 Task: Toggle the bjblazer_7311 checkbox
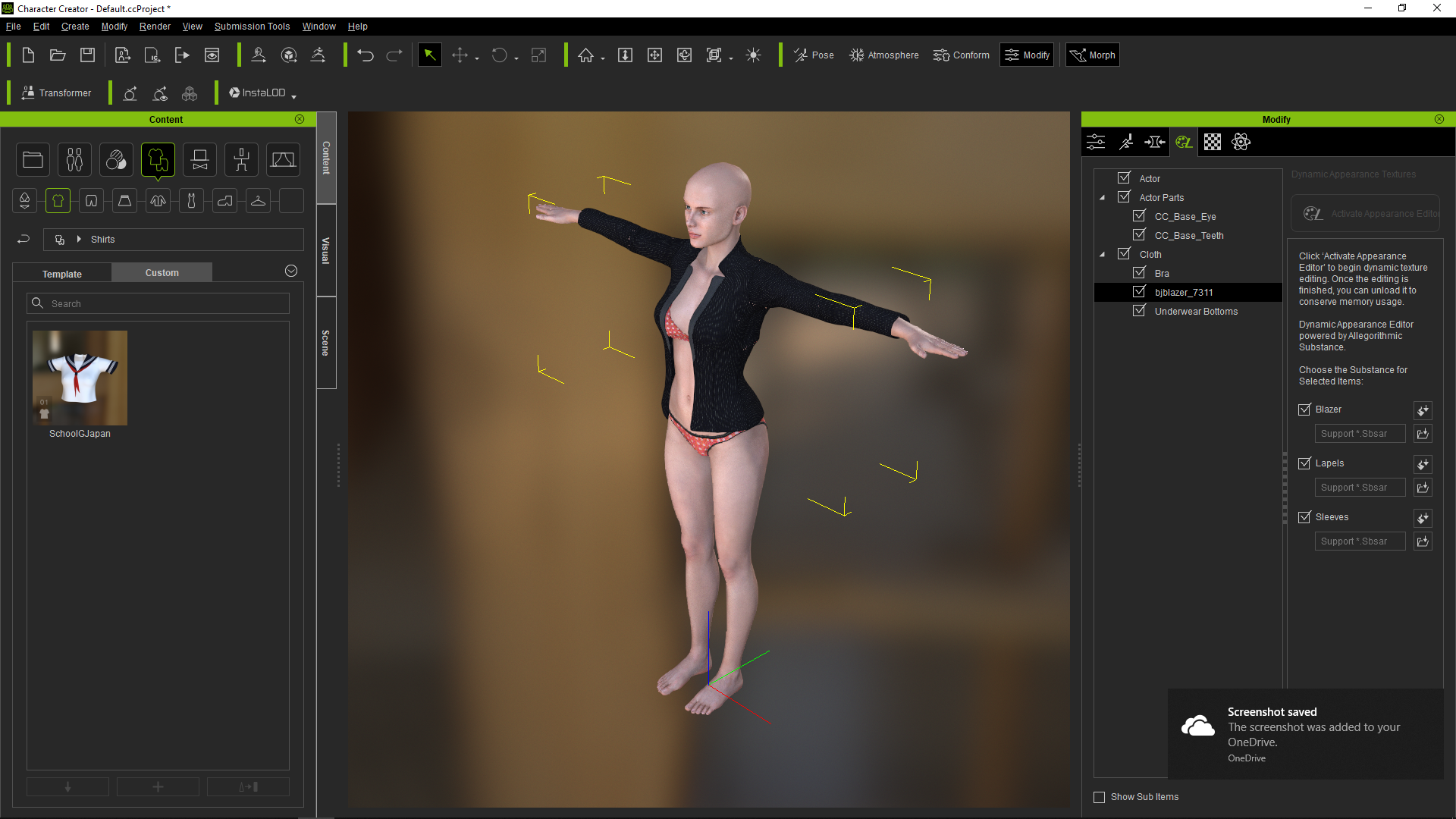[1139, 292]
